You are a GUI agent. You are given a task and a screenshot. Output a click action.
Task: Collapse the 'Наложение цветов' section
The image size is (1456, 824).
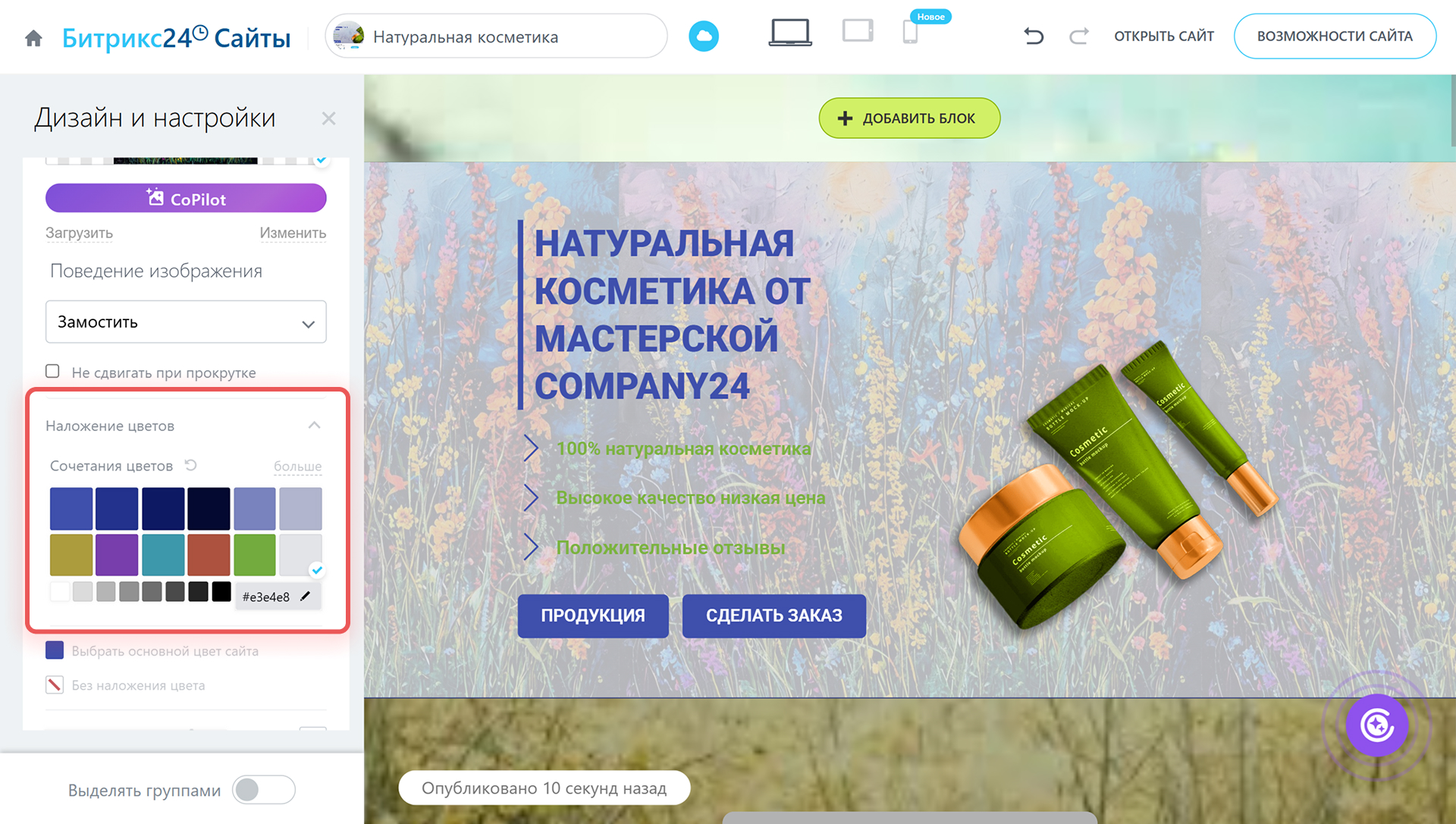(x=314, y=425)
